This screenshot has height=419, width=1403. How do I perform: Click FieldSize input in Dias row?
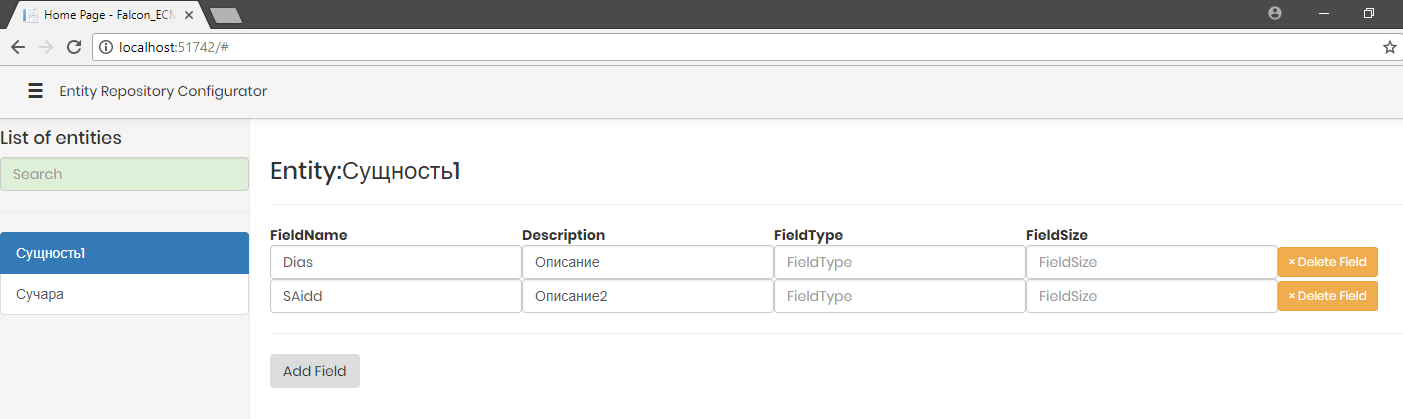pyautogui.click(x=1152, y=262)
